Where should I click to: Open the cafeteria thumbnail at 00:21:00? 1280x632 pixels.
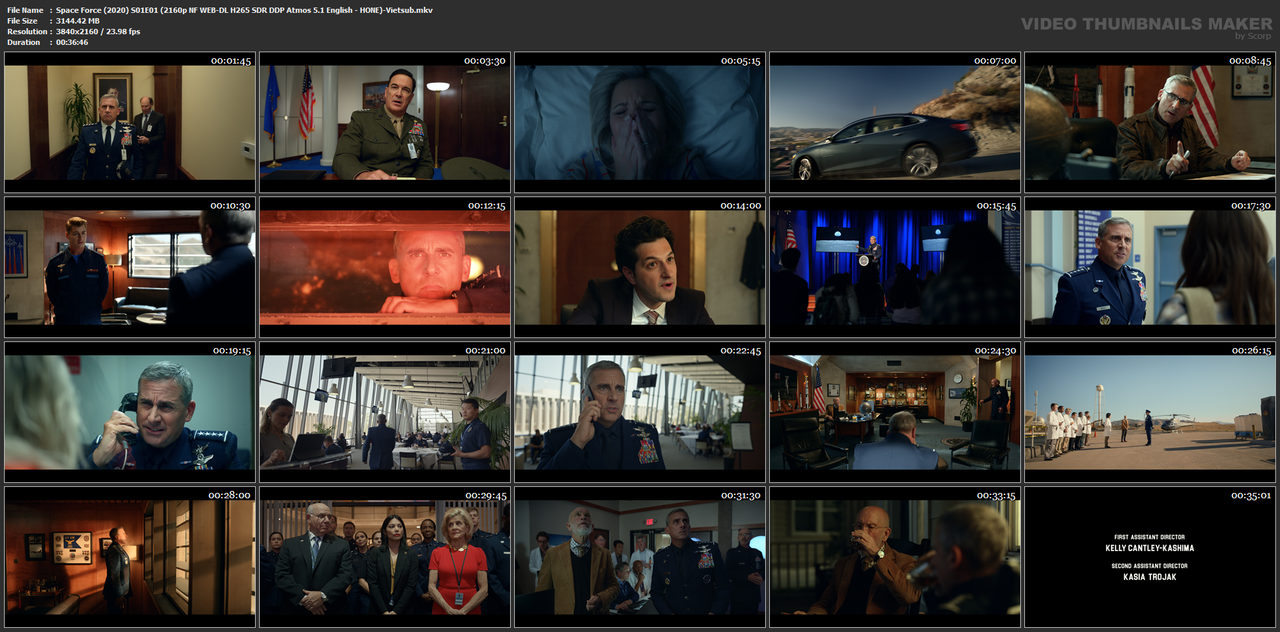coord(385,412)
